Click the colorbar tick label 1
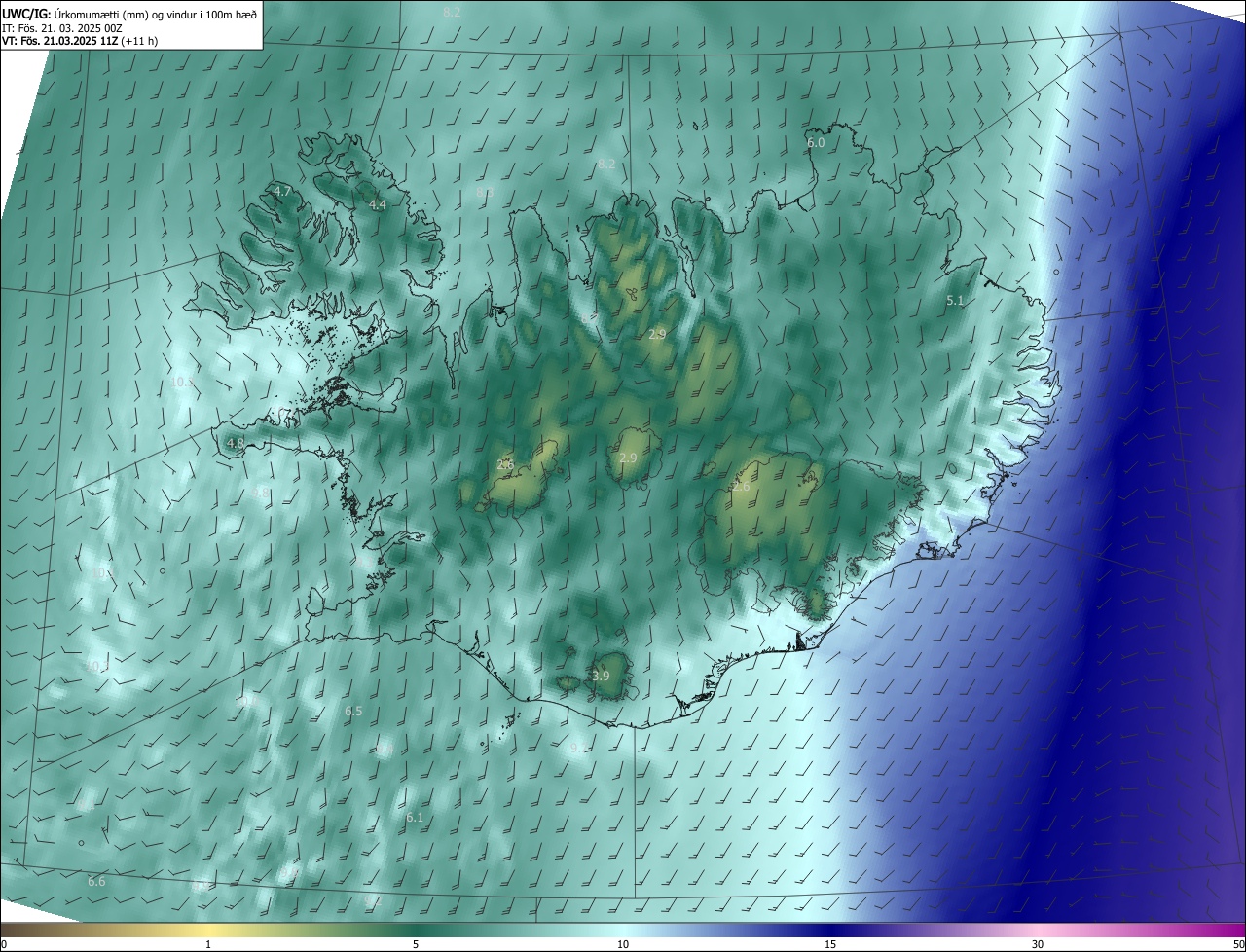This screenshot has height=952, width=1246. (x=208, y=945)
